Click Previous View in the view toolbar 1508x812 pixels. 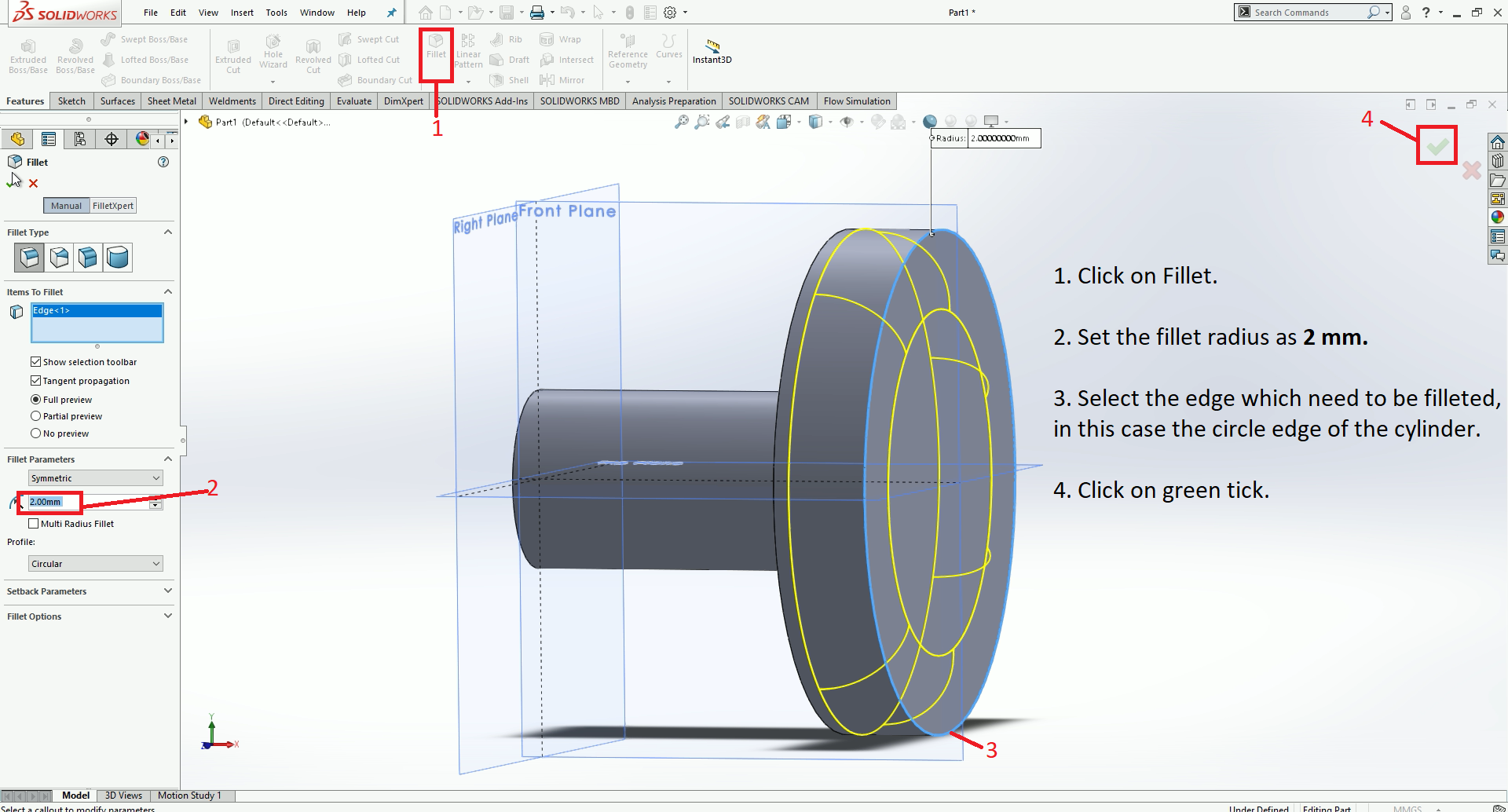(x=723, y=122)
